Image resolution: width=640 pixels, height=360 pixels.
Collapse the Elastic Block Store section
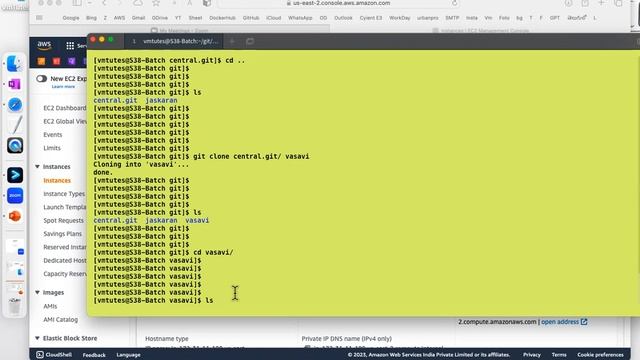click(37, 338)
